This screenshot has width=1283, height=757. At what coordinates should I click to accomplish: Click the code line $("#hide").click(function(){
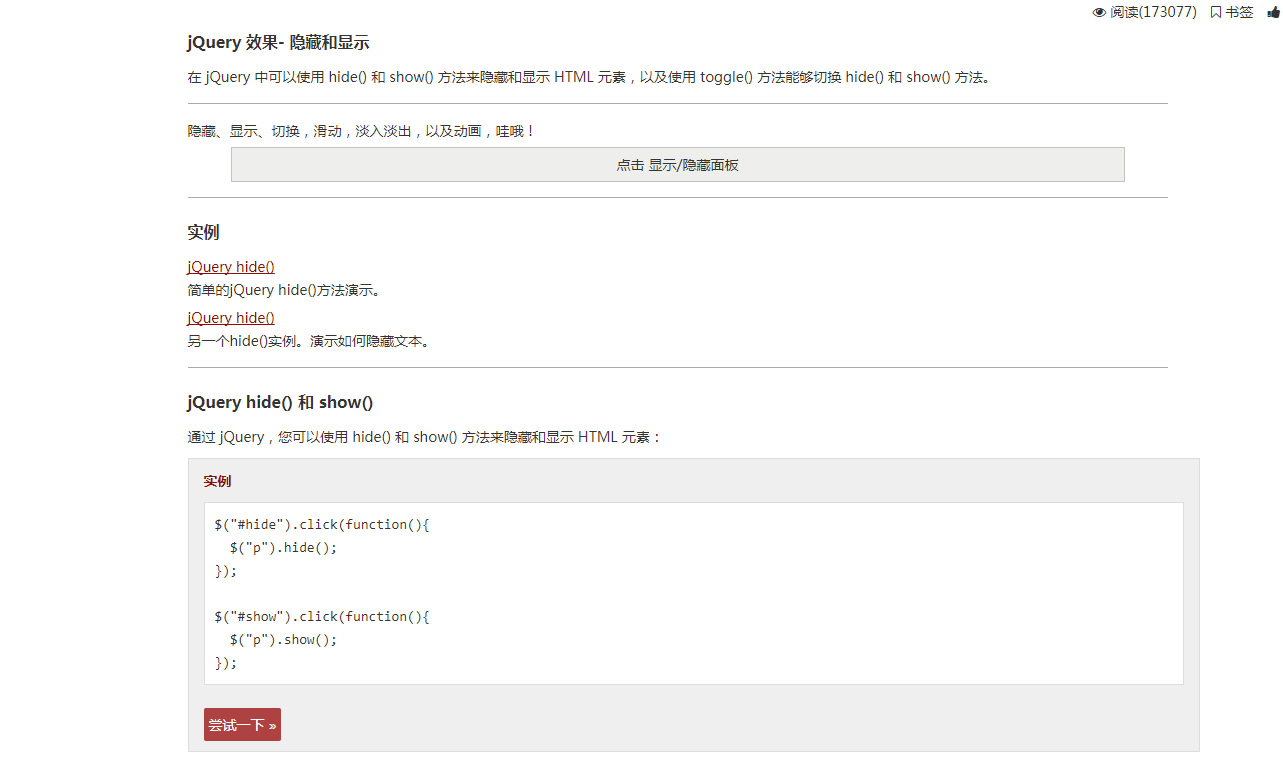coord(322,524)
